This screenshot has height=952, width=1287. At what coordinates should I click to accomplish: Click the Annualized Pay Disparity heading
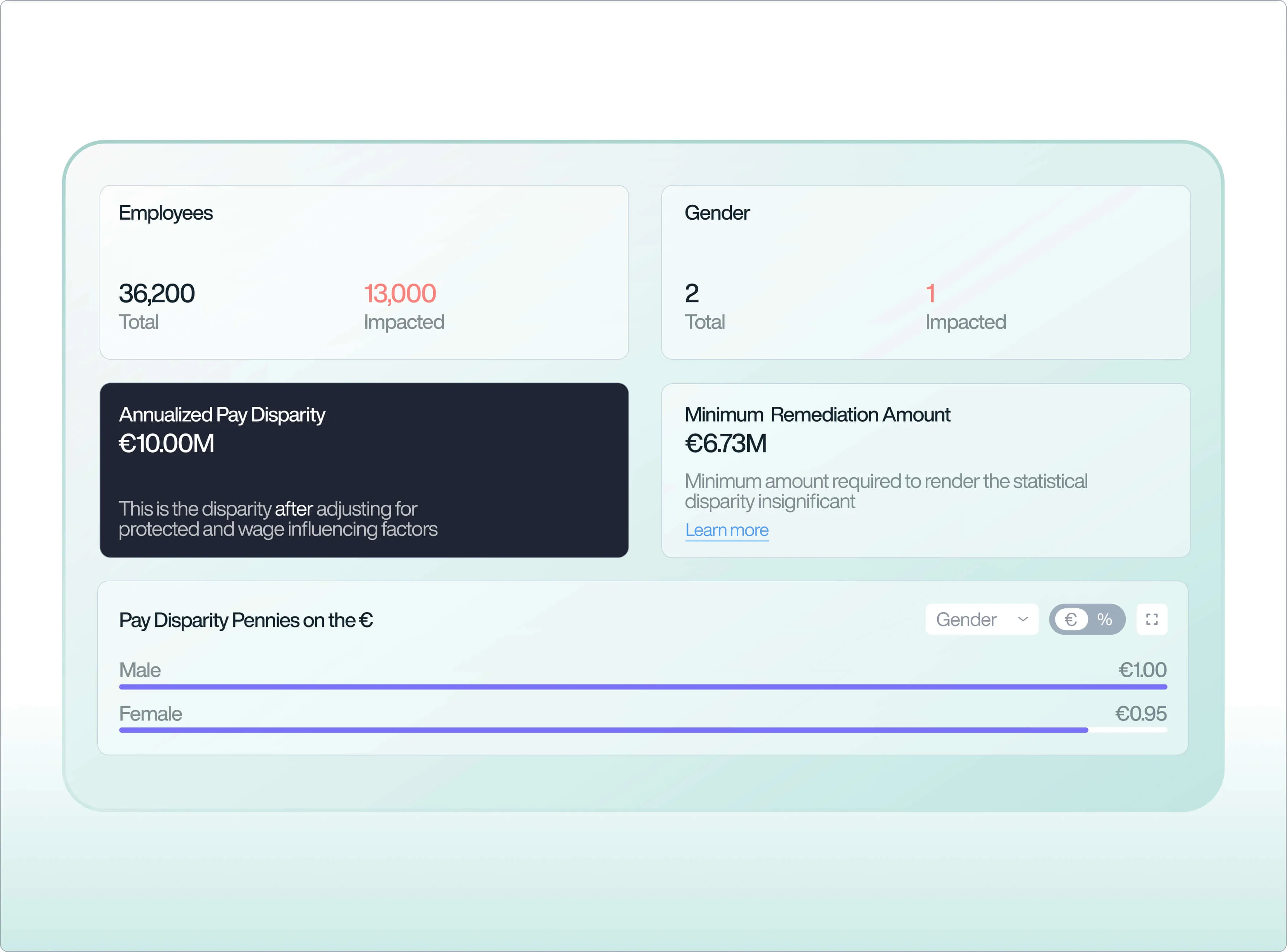tap(222, 415)
